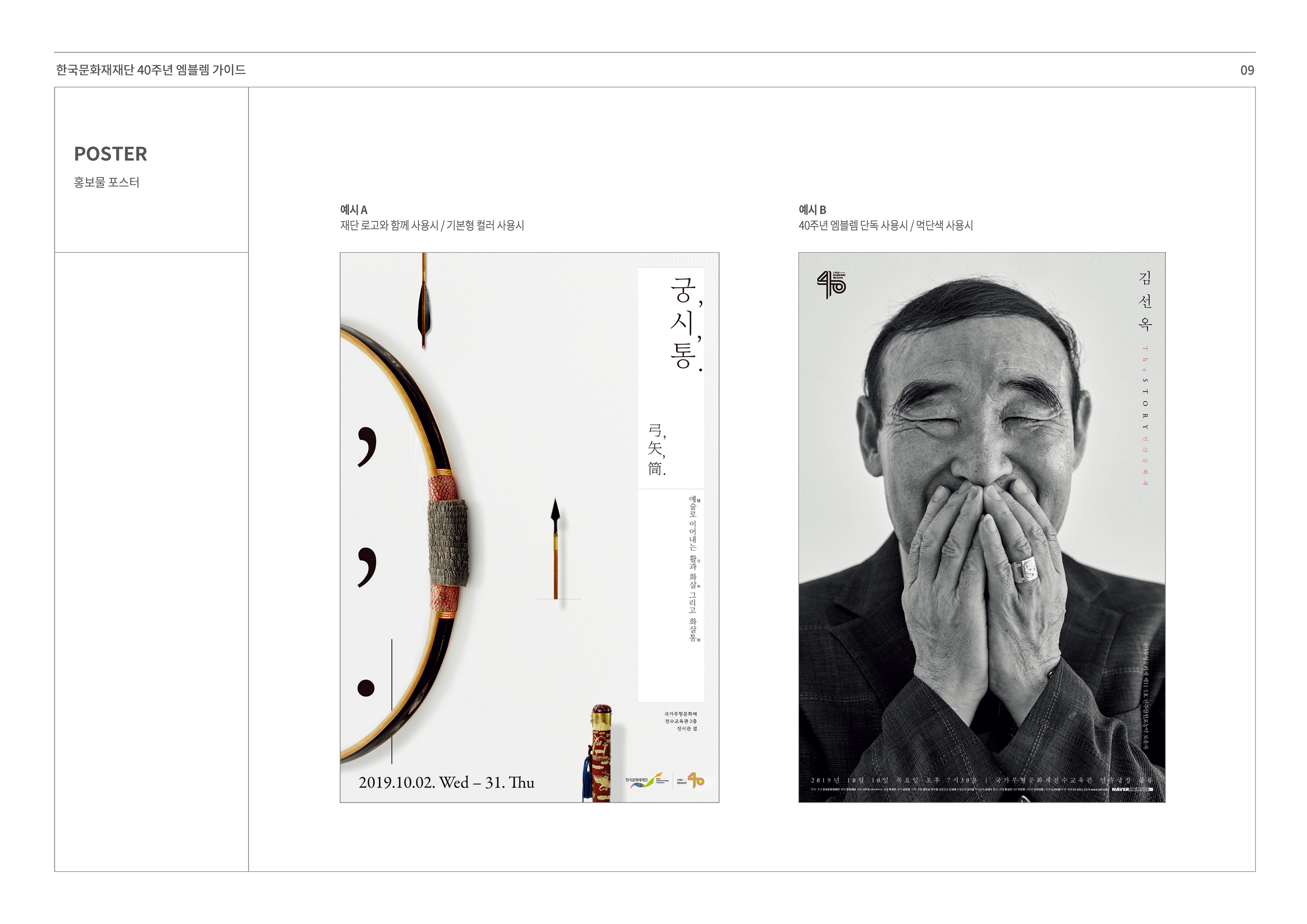Select the 홍보물 포스터 subtitle text
The image size is (1307, 924).
pyautogui.click(x=107, y=182)
